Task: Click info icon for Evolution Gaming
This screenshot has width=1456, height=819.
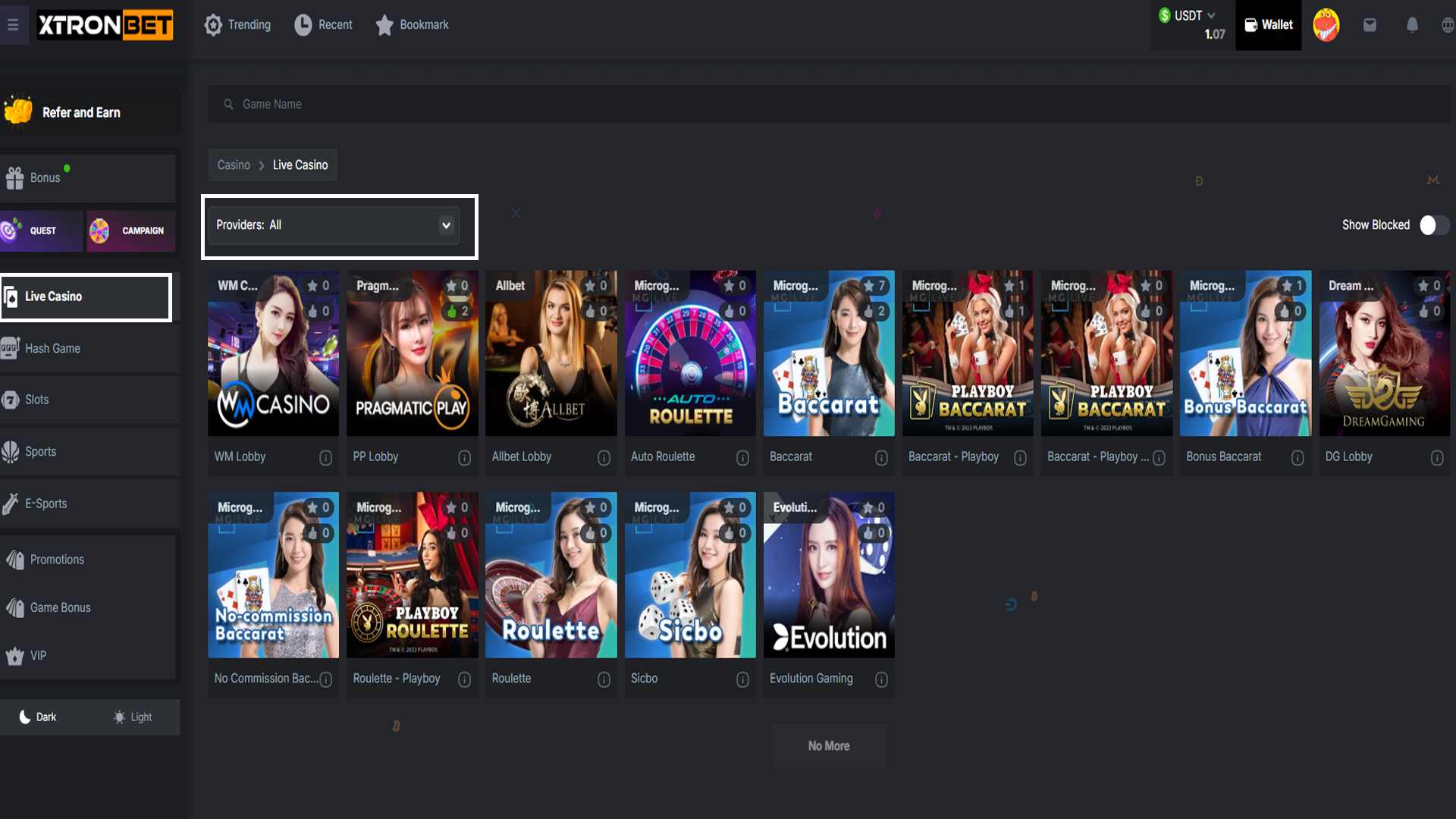Action: coord(881,679)
